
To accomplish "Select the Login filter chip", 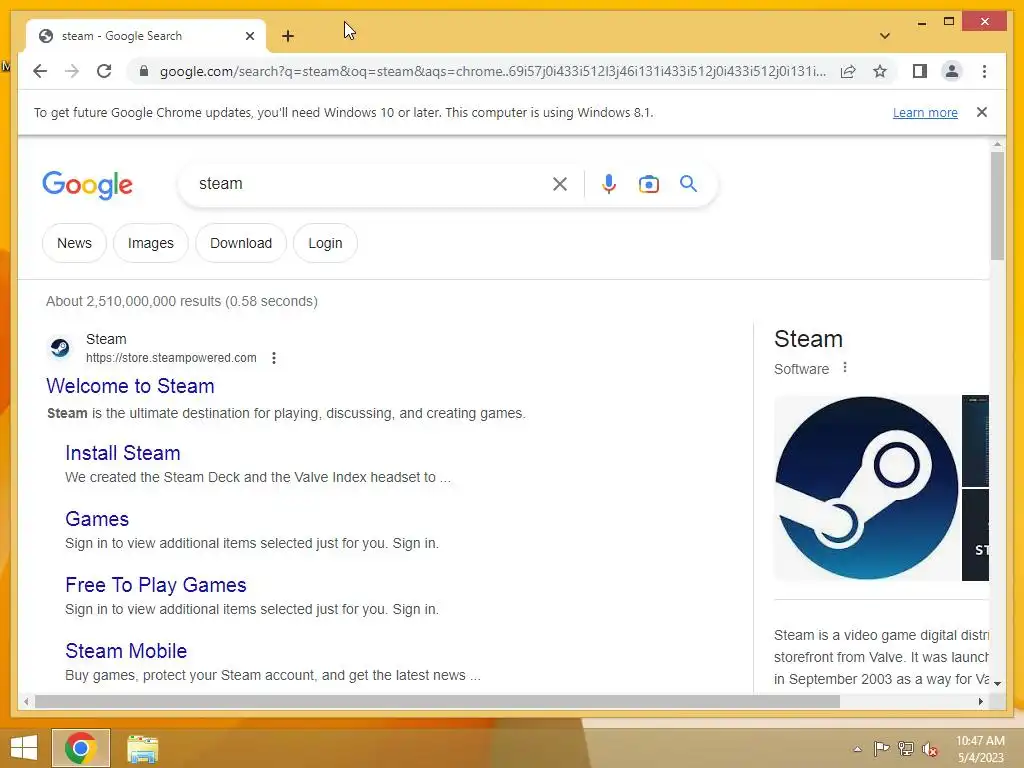I will (325, 243).
